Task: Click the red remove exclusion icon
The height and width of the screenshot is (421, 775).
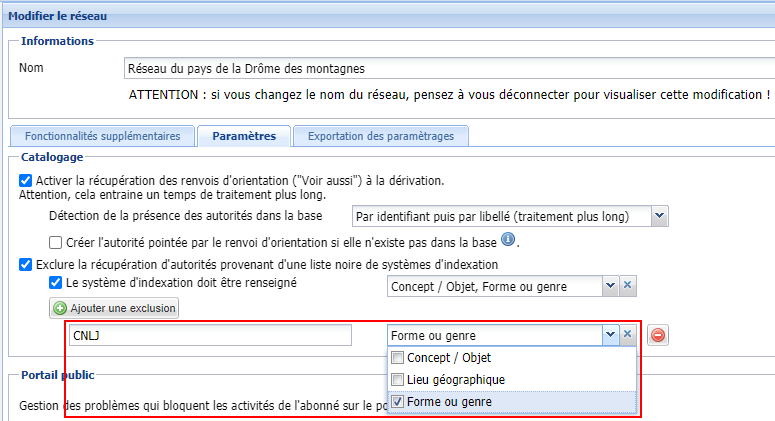Action: pos(658,335)
